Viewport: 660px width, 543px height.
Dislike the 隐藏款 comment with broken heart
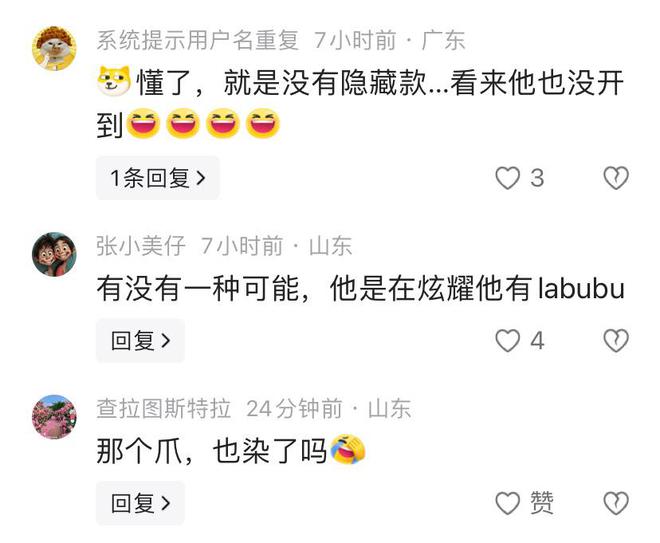(616, 178)
